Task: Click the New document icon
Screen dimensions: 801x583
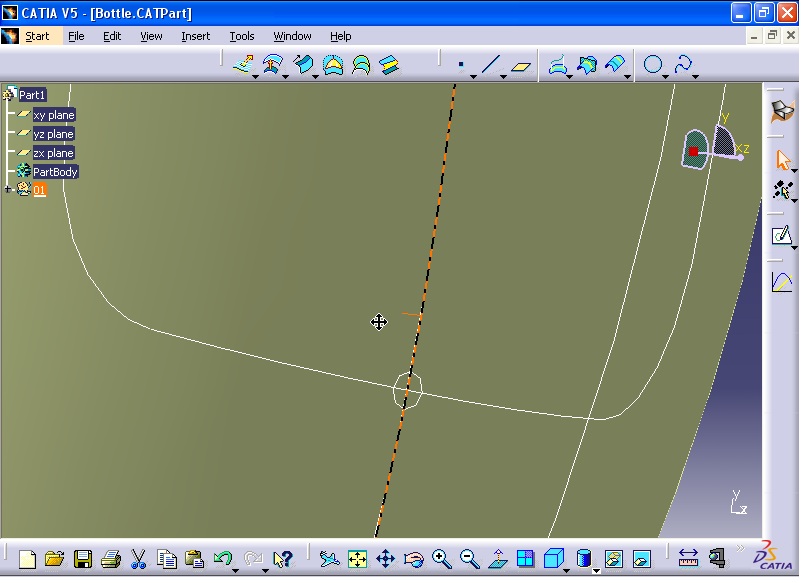Action: 27,559
